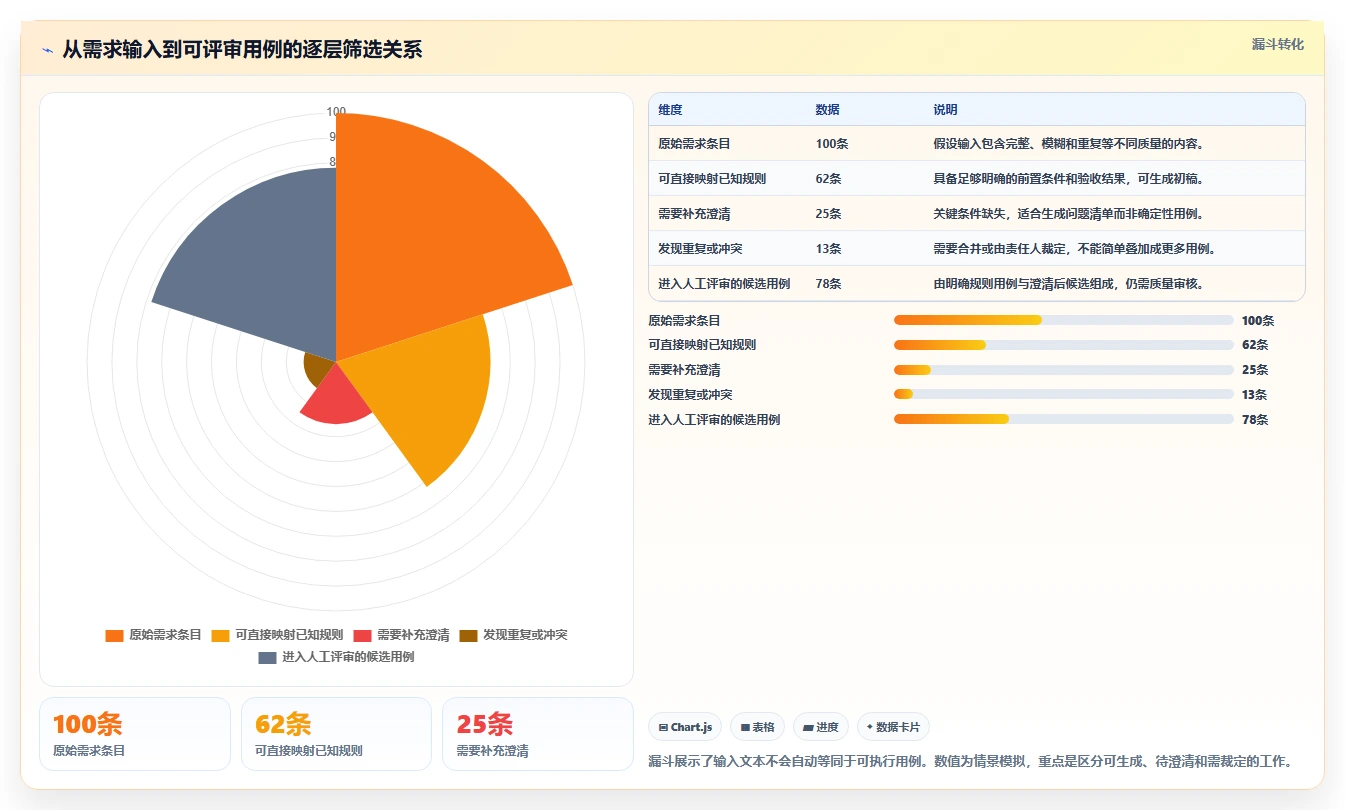Screen dimensions: 1345x810
Task: Select the 需要补充澄清 table row name
Action: pos(694,213)
